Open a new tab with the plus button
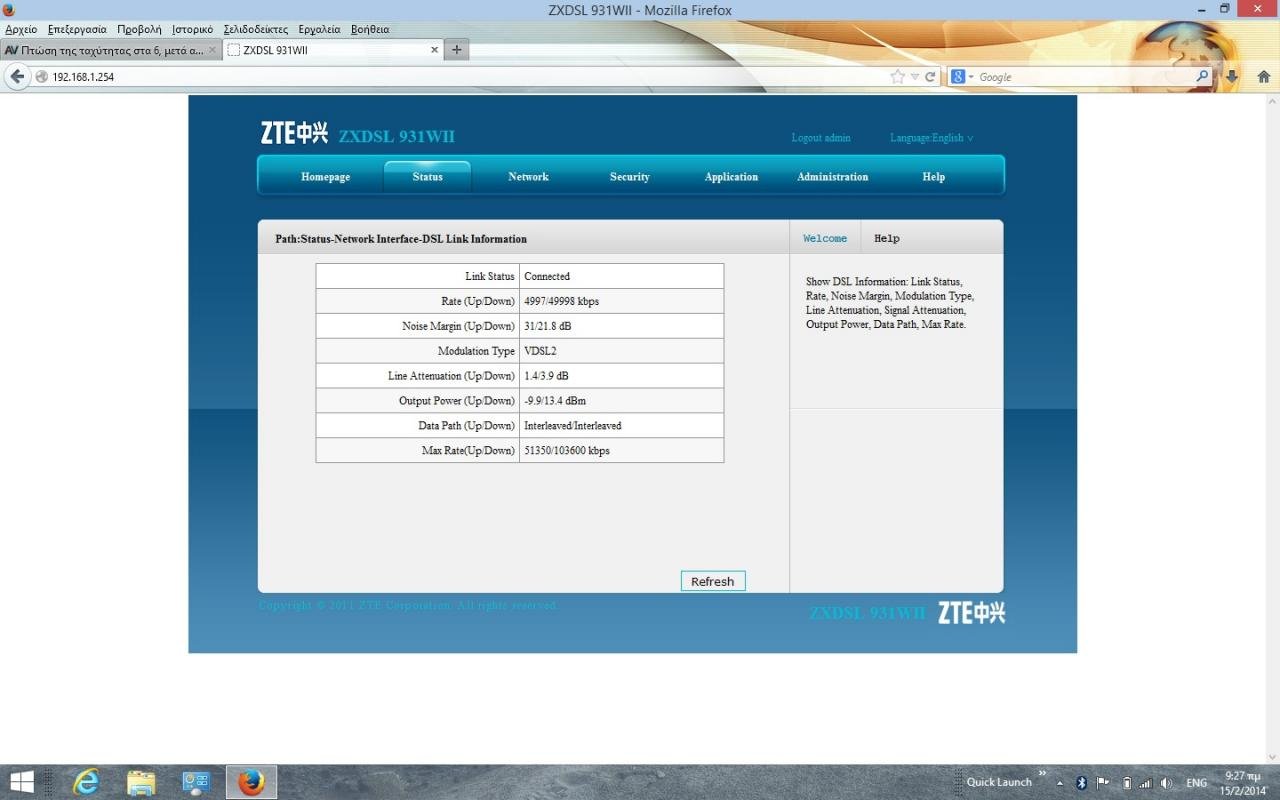1280x800 pixels. (x=456, y=49)
